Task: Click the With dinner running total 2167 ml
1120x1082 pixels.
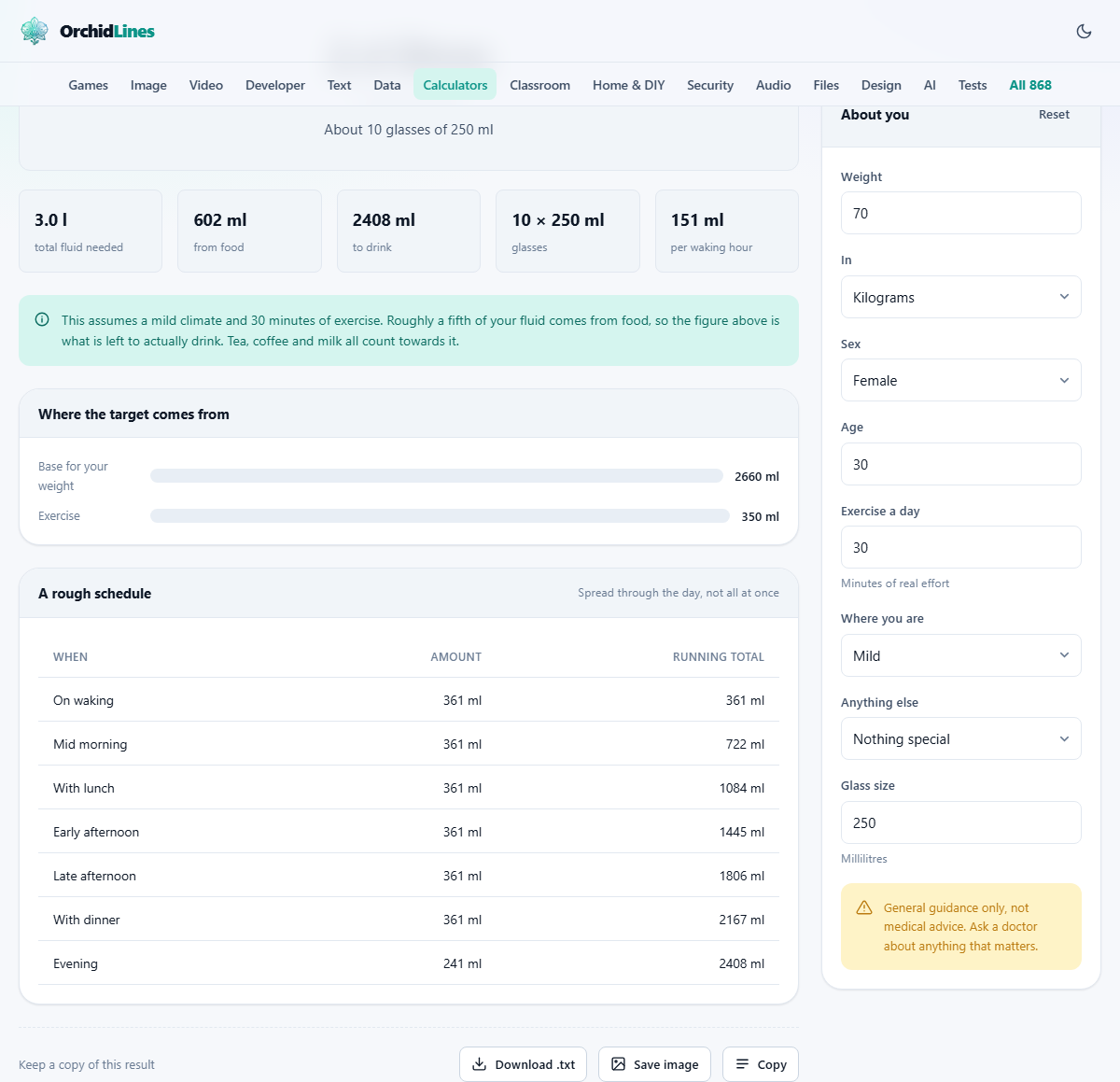Action: click(x=741, y=920)
